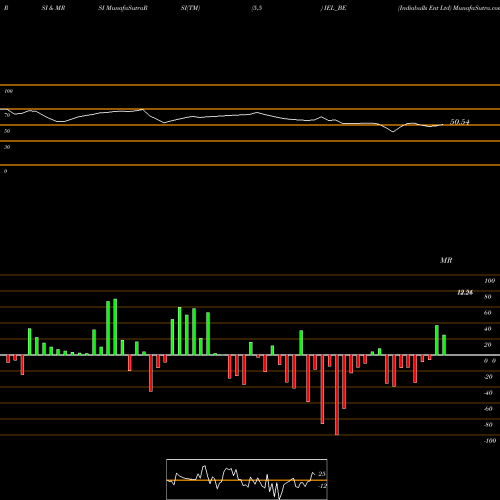Open the mini overview chart thumbnail

tap(247, 479)
